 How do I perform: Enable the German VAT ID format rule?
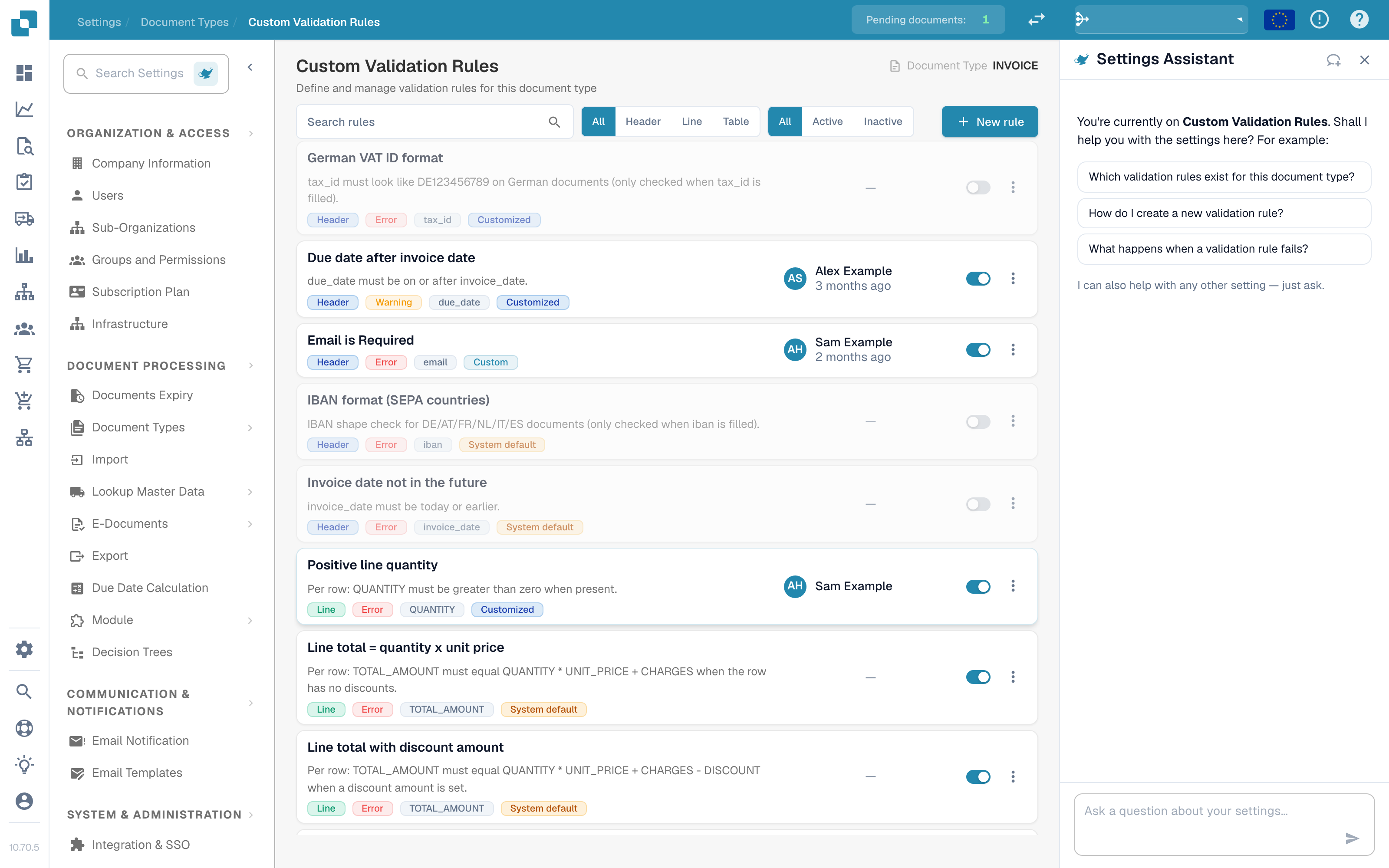[x=978, y=188]
